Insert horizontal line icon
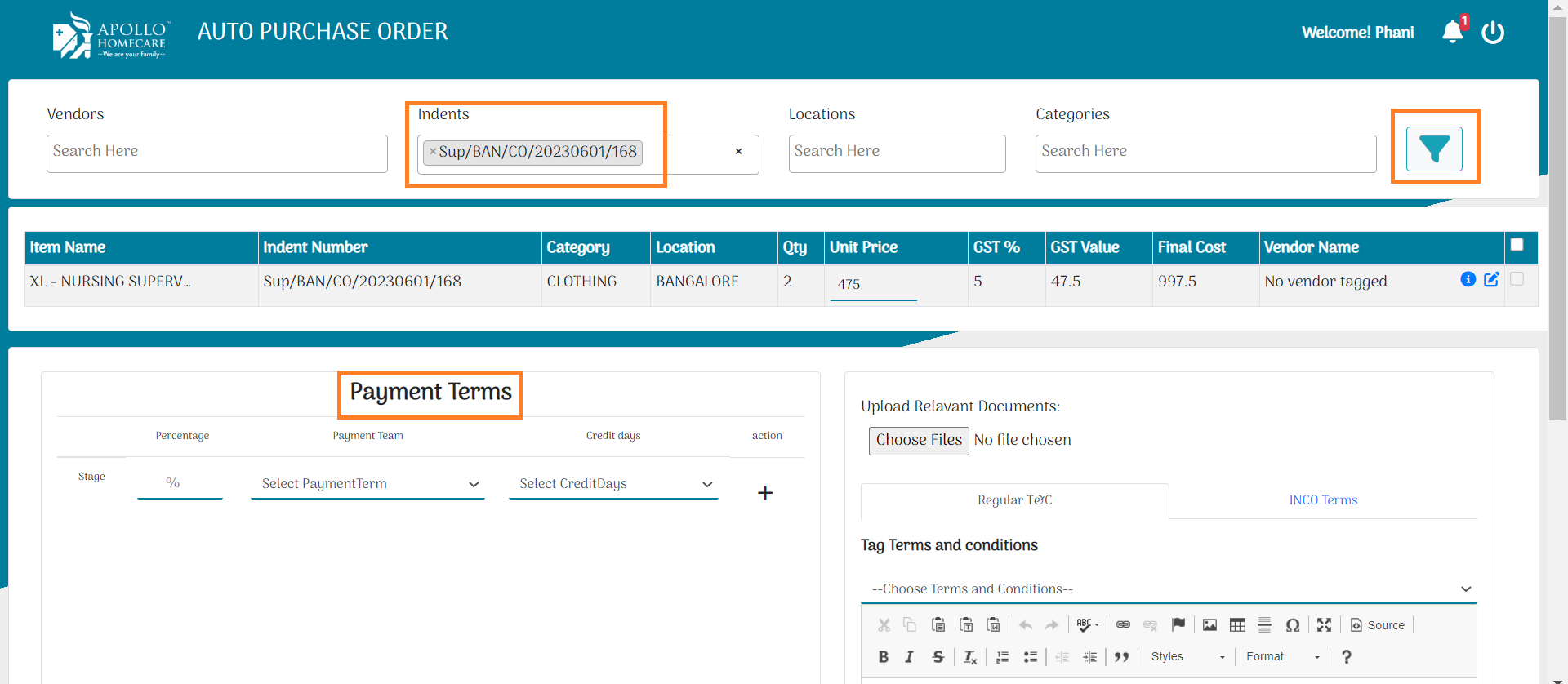This screenshot has height=684, width=1568. [1264, 625]
